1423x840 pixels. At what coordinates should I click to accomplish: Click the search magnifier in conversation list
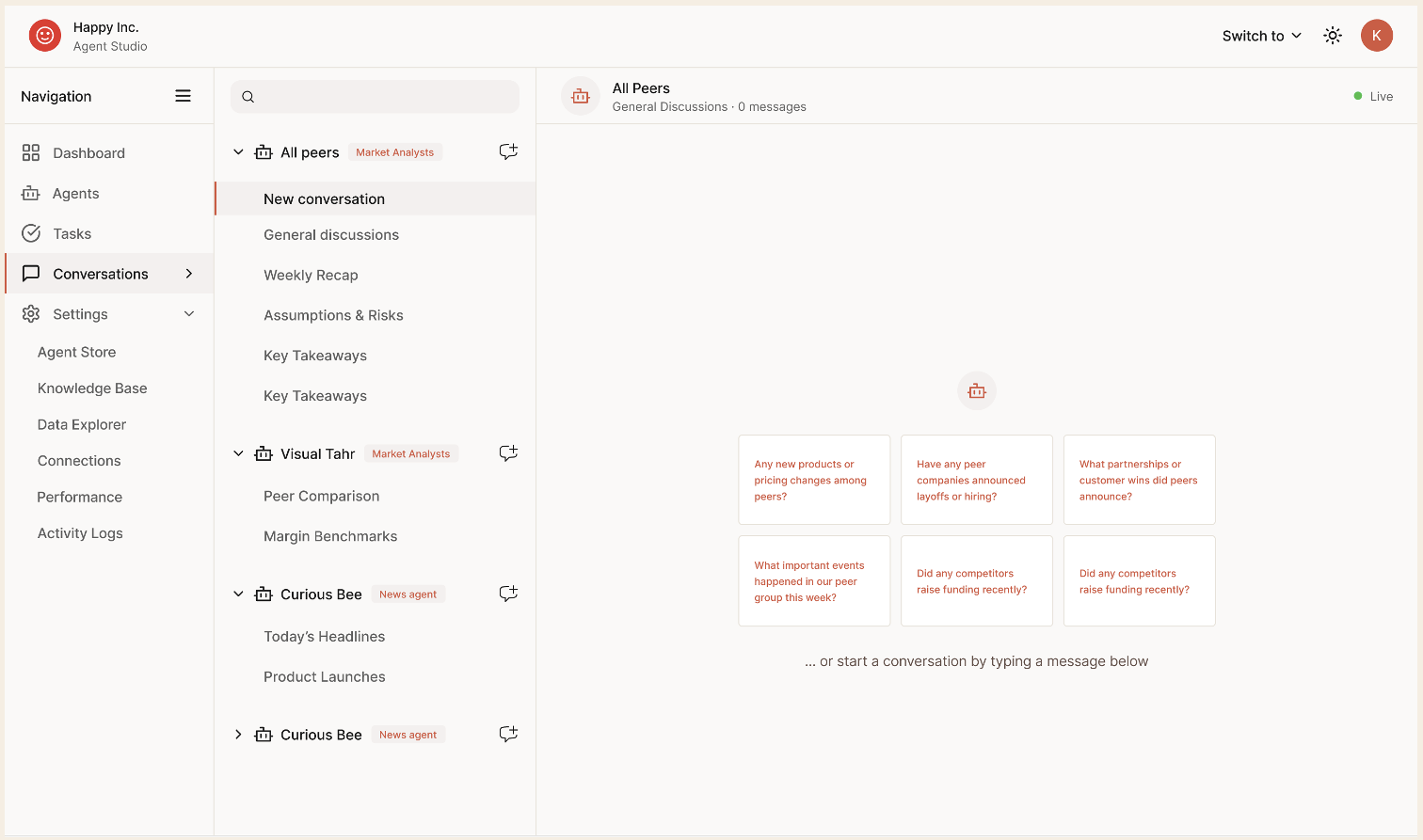click(x=248, y=97)
